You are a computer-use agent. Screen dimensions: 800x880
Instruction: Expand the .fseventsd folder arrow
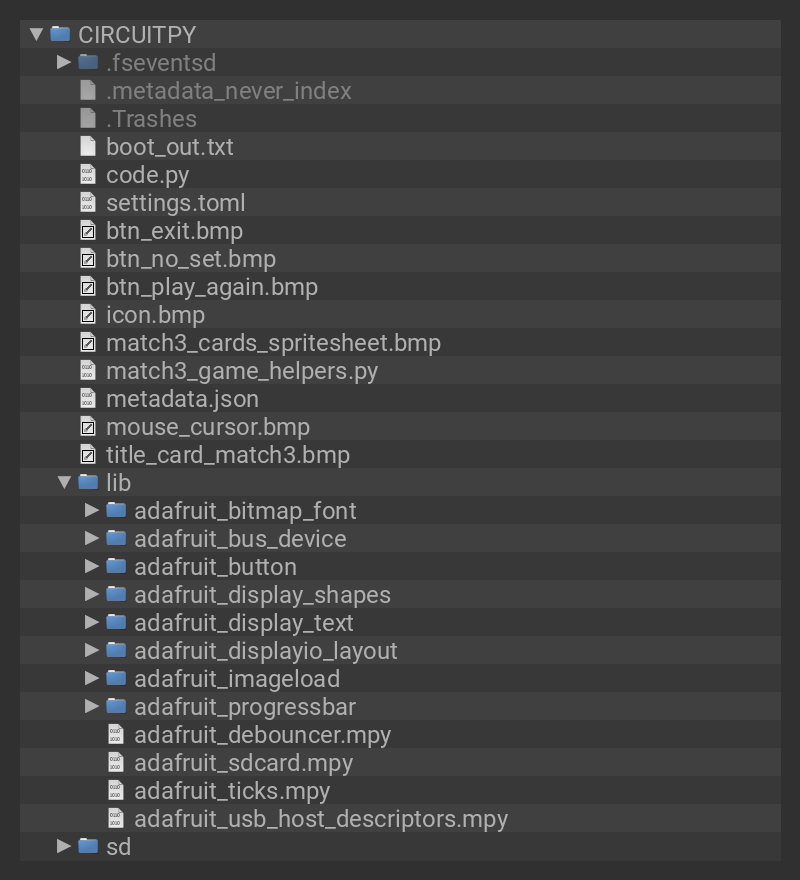(x=64, y=62)
